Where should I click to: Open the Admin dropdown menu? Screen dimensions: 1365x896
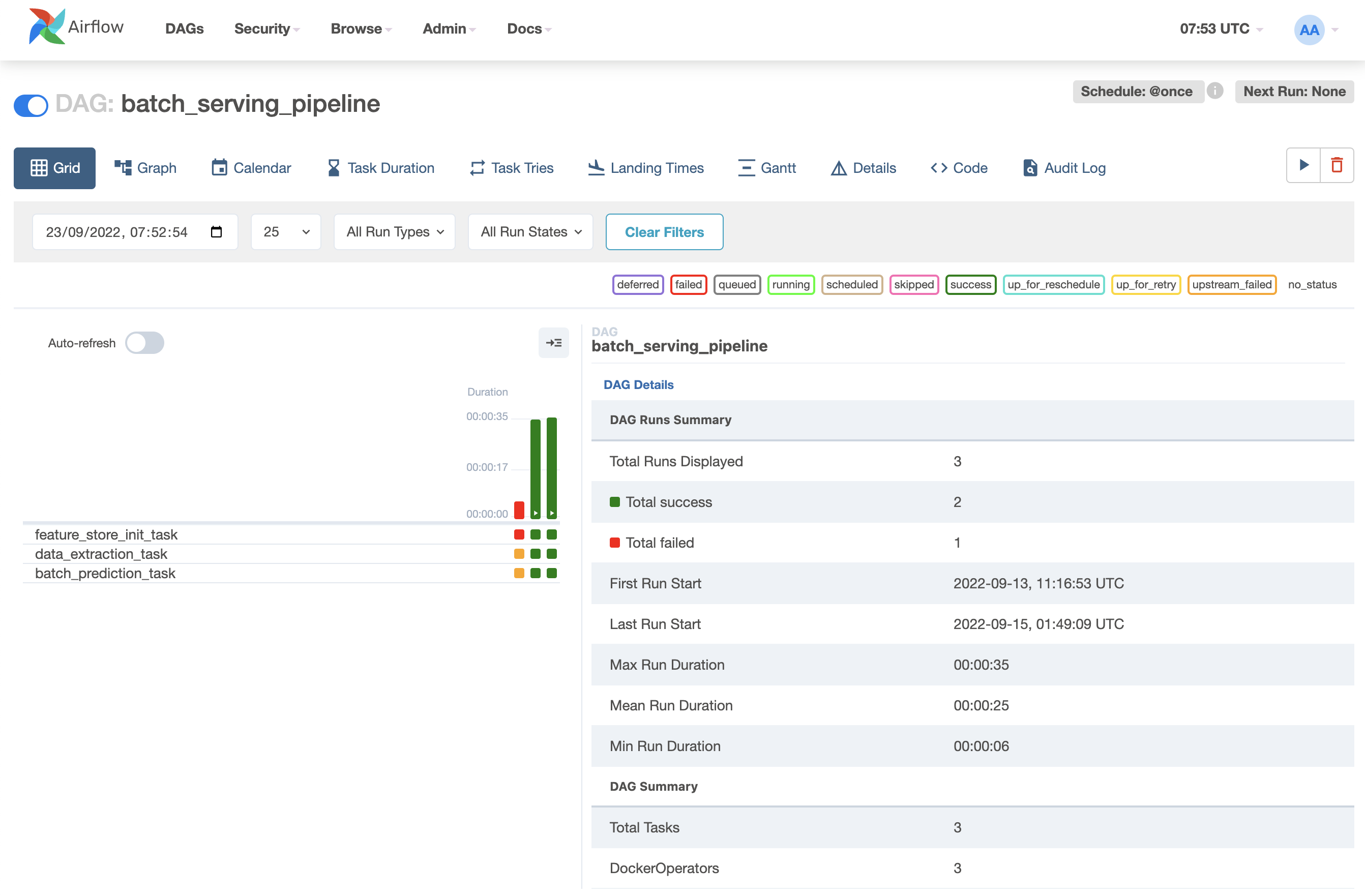pos(449,28)
